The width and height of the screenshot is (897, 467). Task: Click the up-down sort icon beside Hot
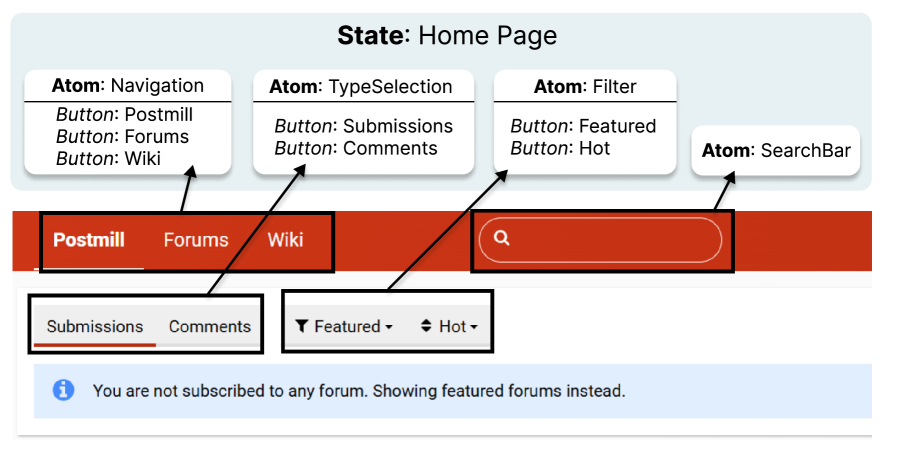[x=425, y=326]
